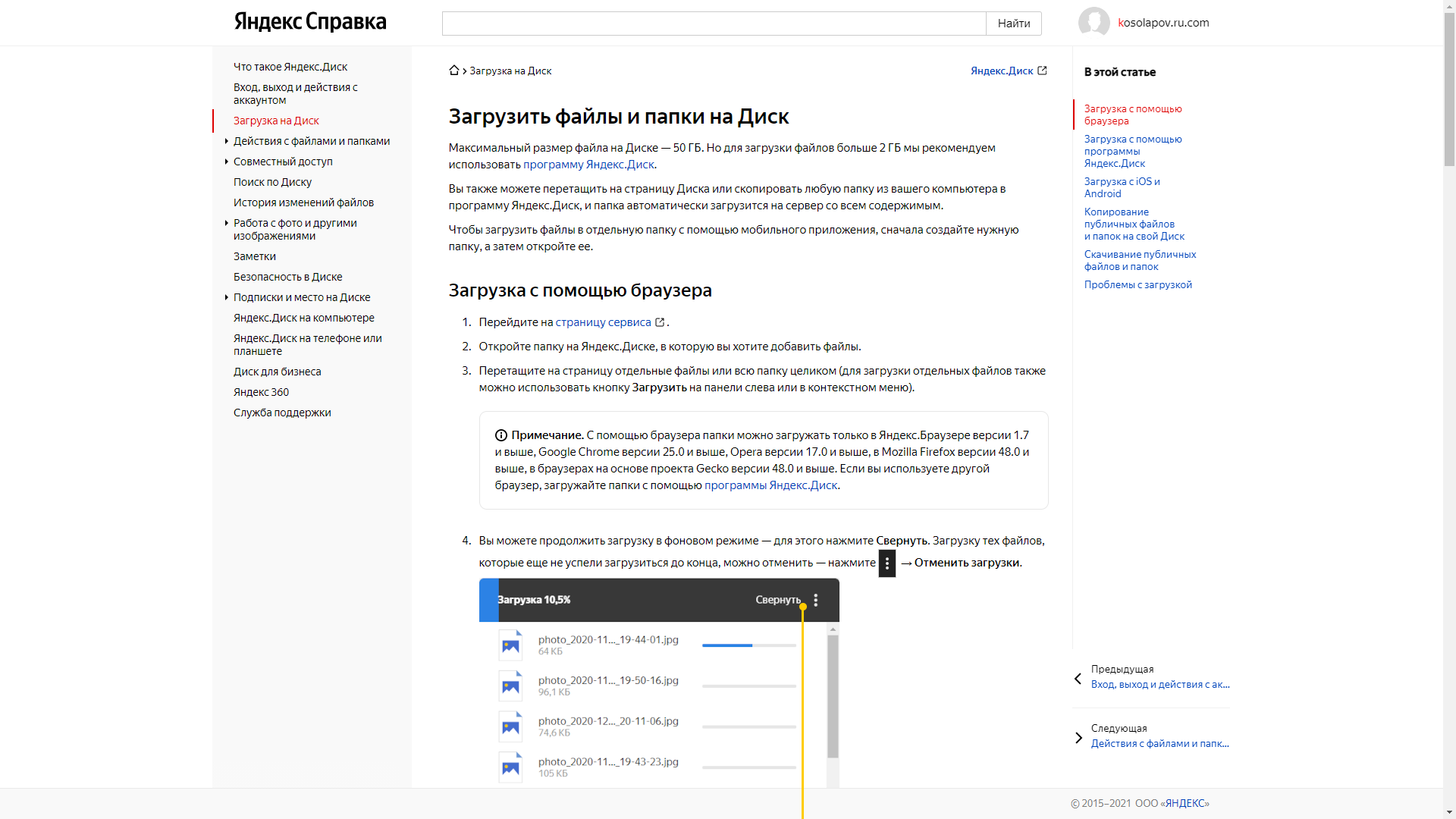
Task: Click Загрузка 10,5% header text
Action: pos(534,600)
